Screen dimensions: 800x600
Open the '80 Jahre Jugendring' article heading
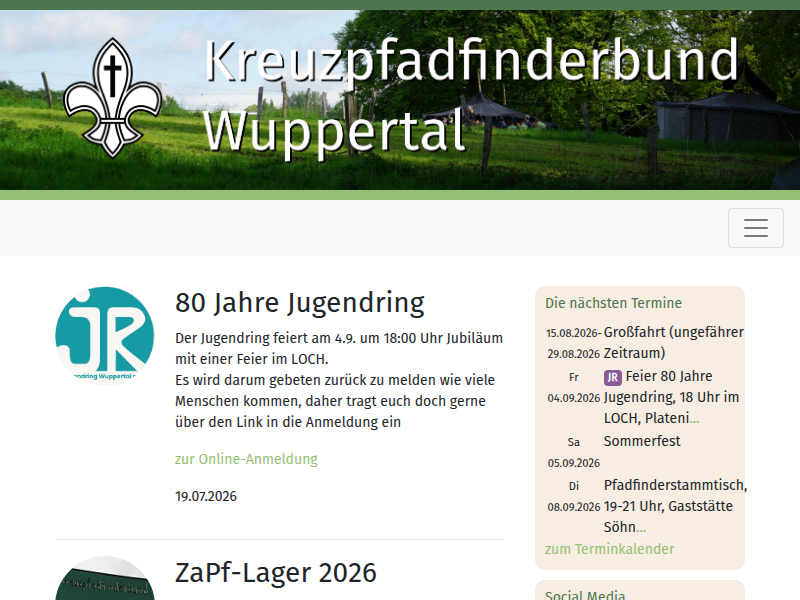pyautogui.click(x=299, y=303)
